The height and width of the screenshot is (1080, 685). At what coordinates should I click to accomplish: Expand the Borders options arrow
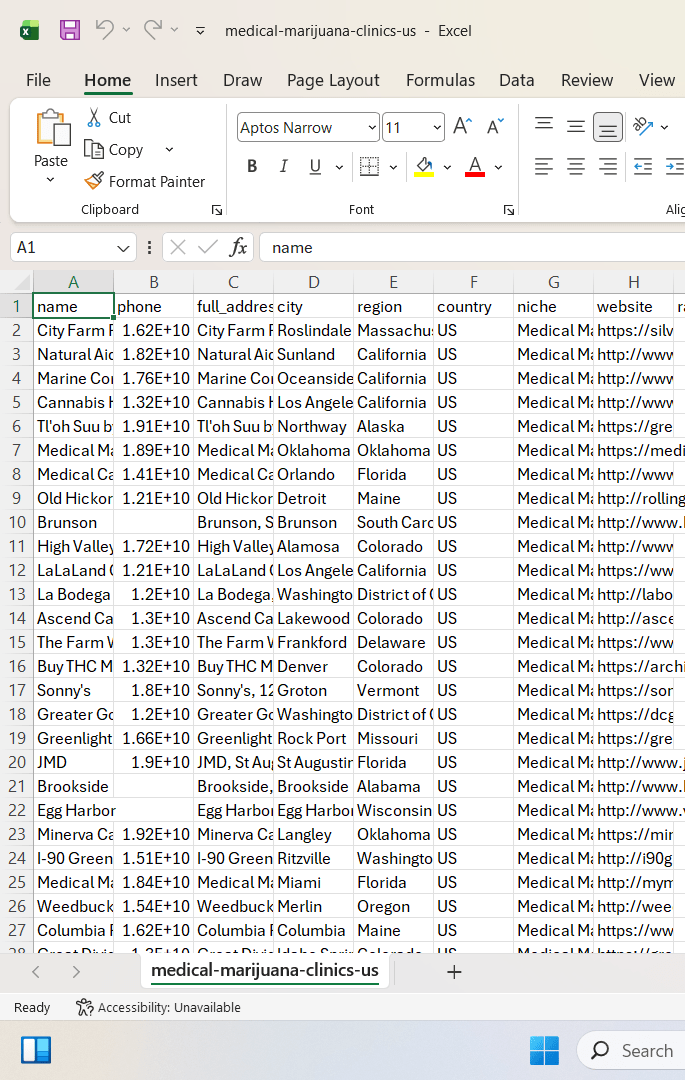tap(393, 167)
